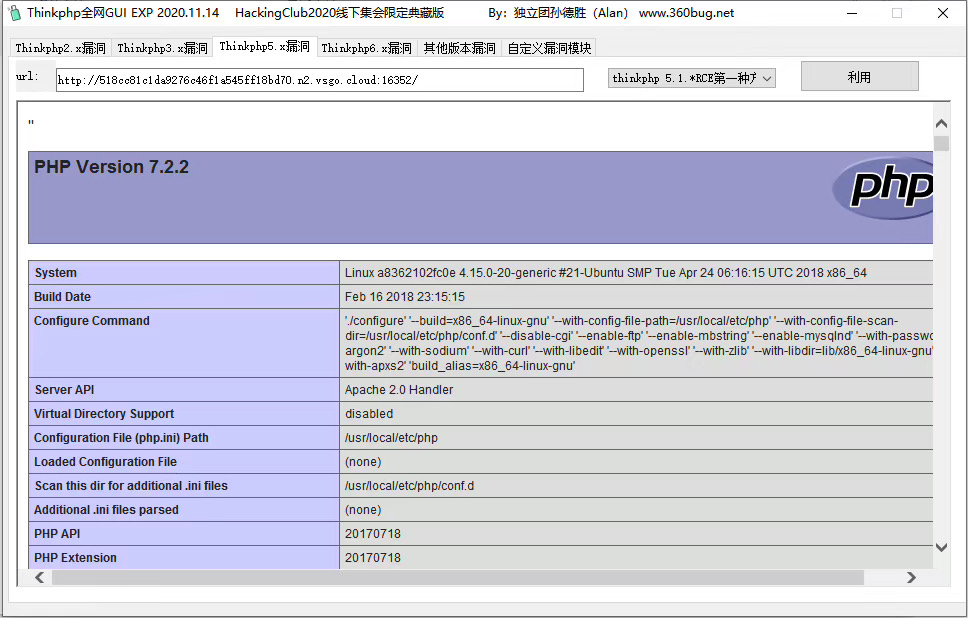Screen dimensions: 968x618
Task: Click the /usr/local/etc/php/conf.d value
Action: tap(409, 486)
